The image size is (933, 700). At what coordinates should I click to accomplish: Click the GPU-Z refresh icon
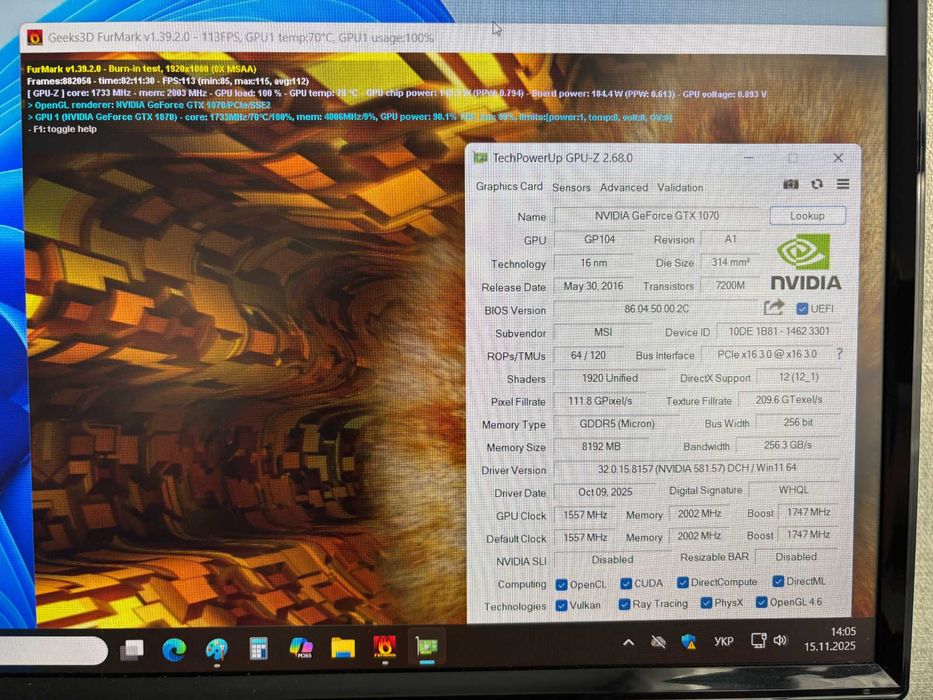pos(817,185)
